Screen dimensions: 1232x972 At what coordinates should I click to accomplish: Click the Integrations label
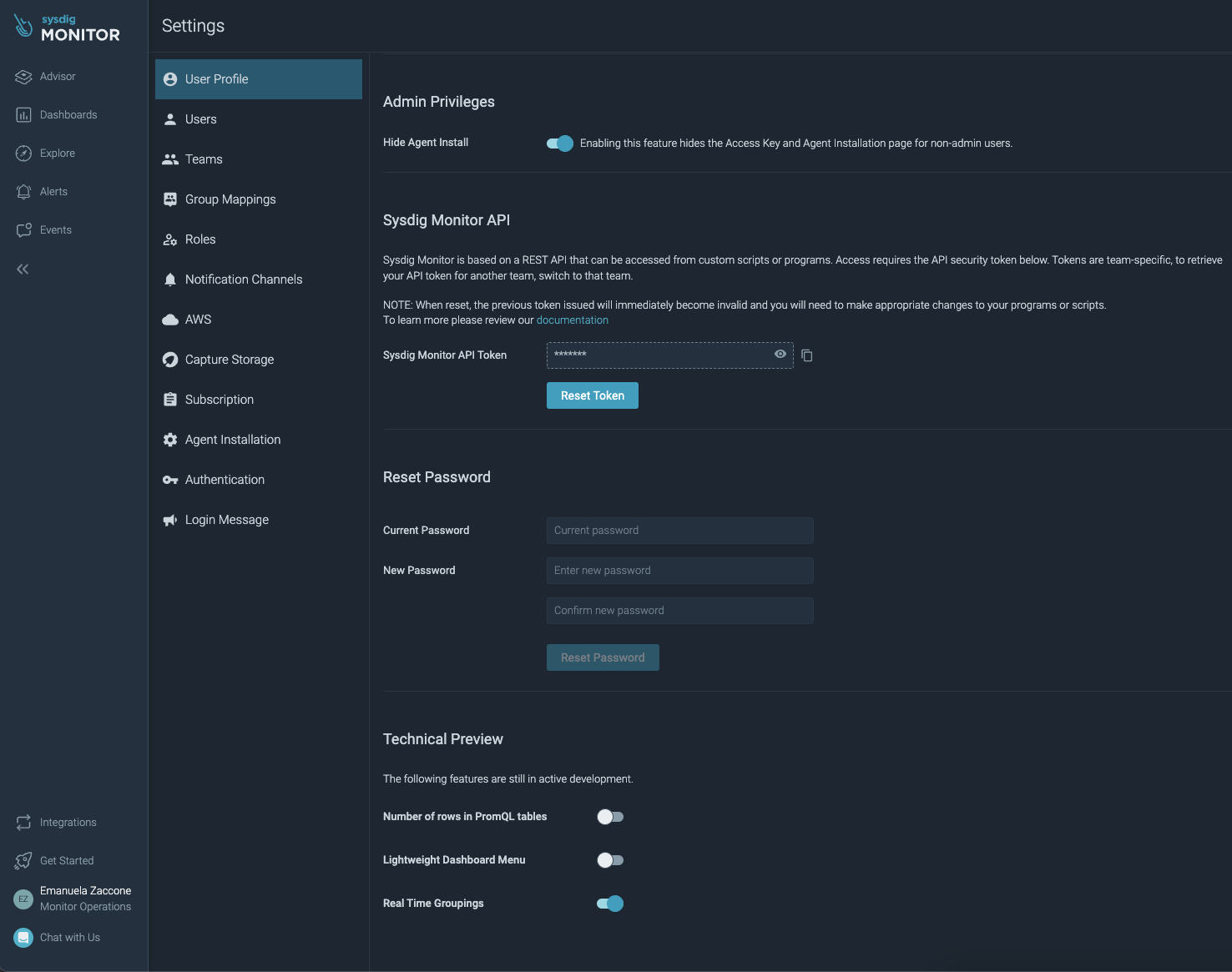coord(68,823)
